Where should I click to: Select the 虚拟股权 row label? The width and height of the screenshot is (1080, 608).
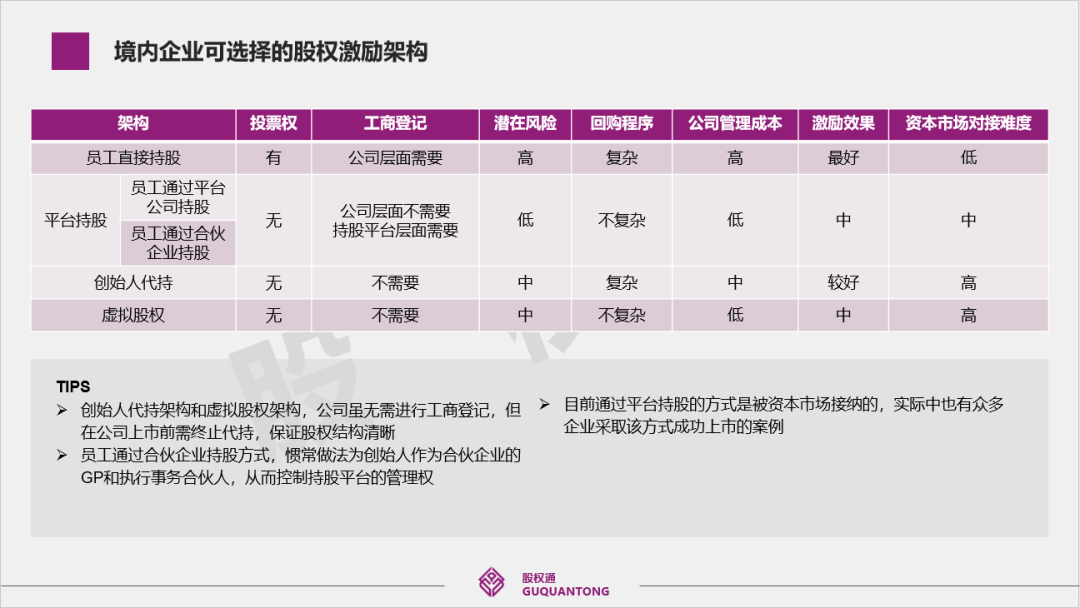(133, 315)
